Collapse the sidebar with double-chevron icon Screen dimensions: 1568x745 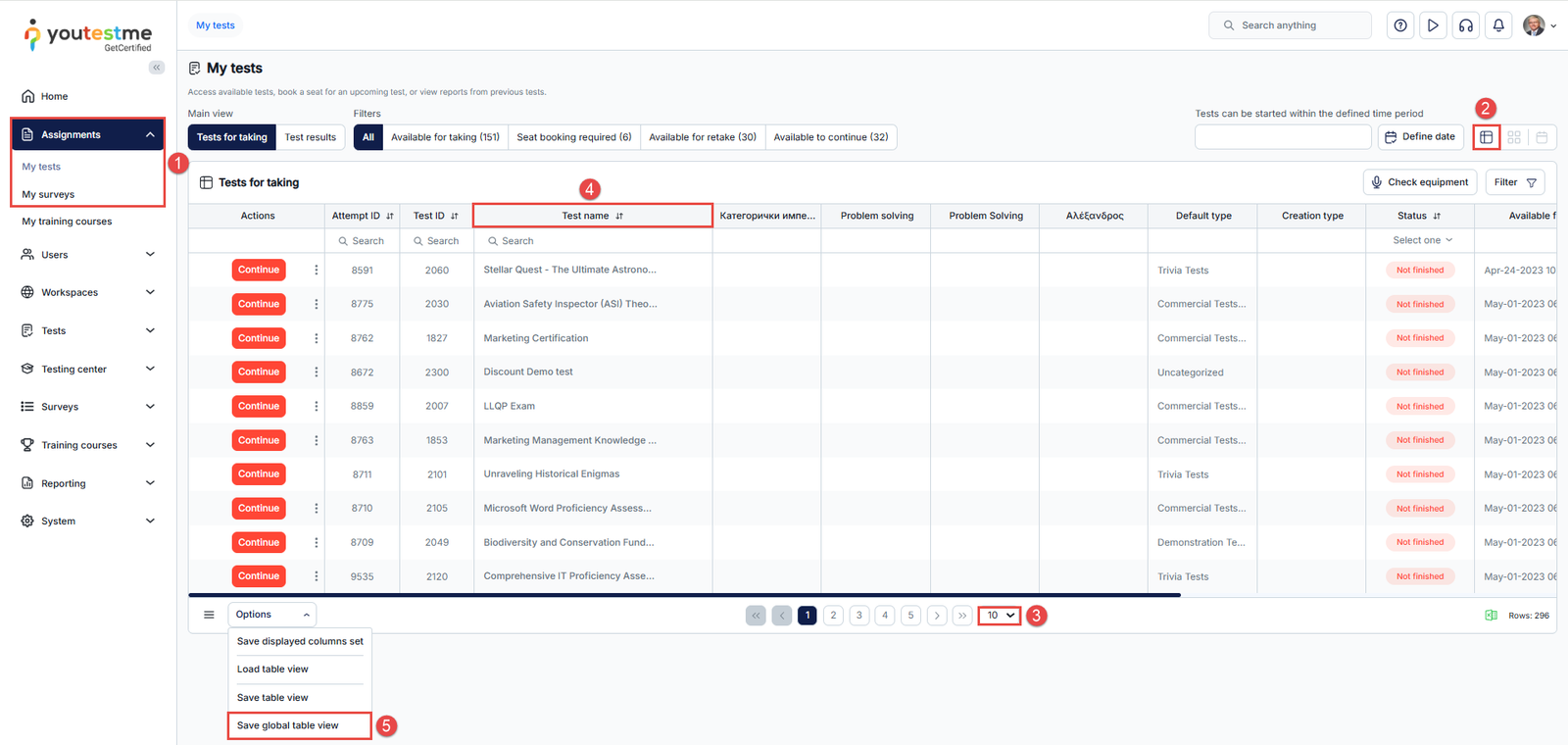tap(157, 68)
